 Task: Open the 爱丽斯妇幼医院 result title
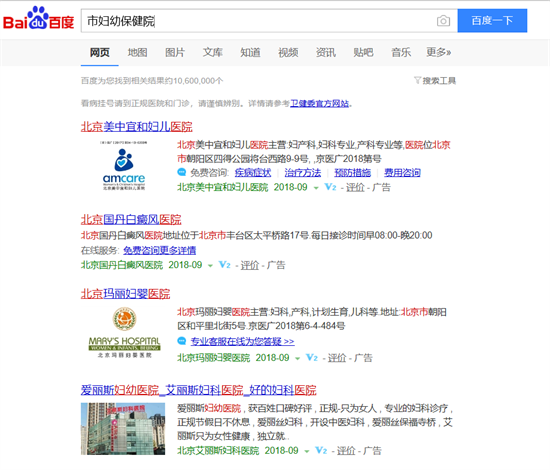coord(199,390)
